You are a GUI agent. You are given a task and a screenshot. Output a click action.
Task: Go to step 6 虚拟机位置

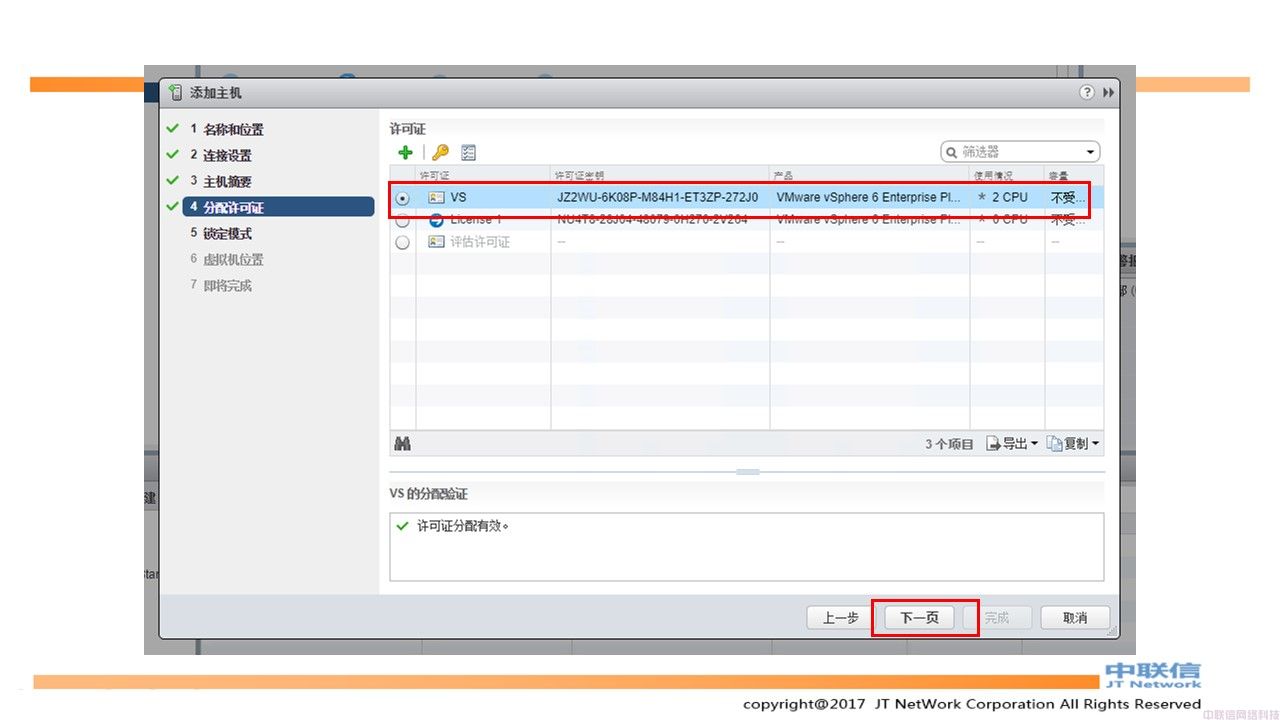click(x=227, y=260)
